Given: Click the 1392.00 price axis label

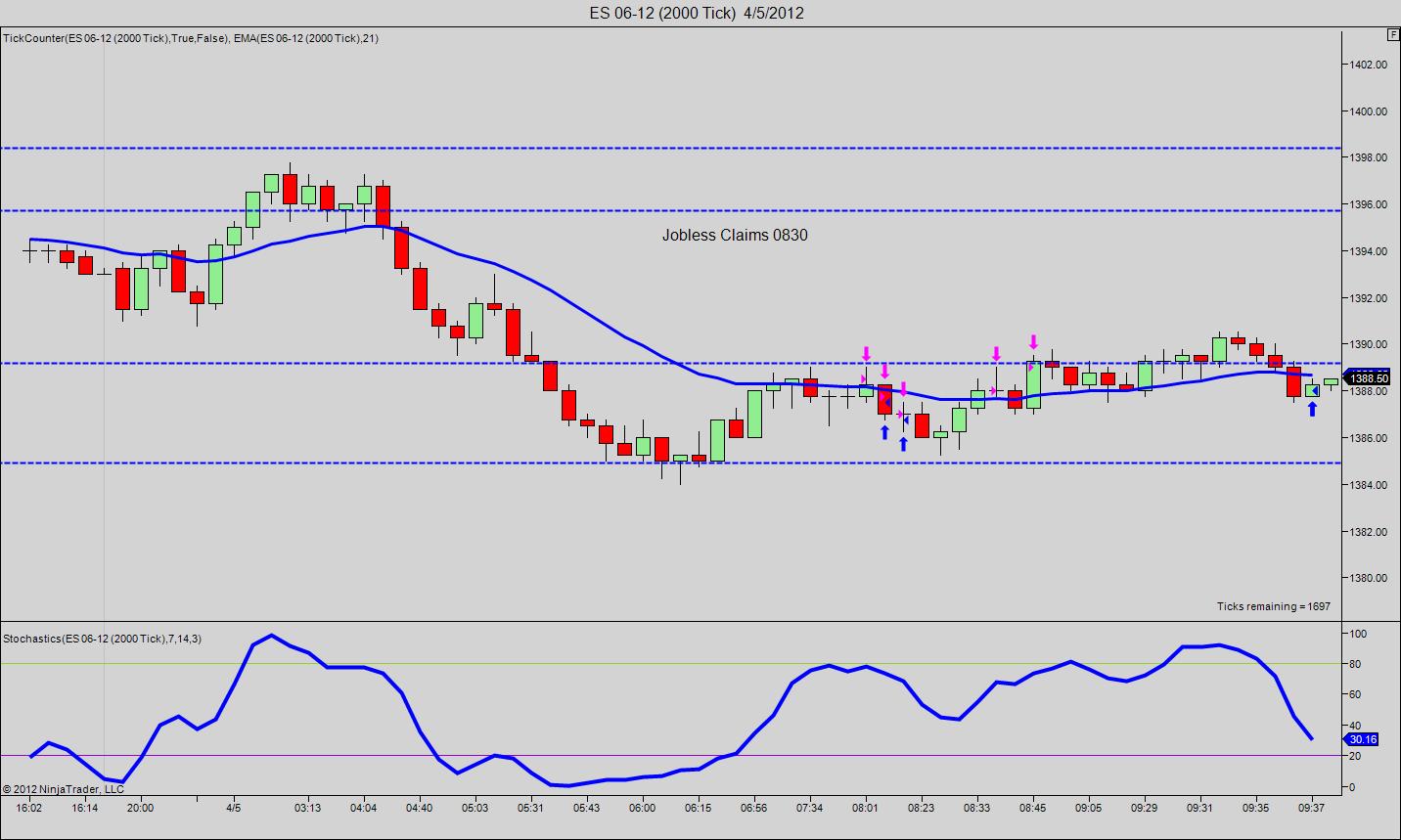Looking at the screenshot, I should (x=1368, y=298).
